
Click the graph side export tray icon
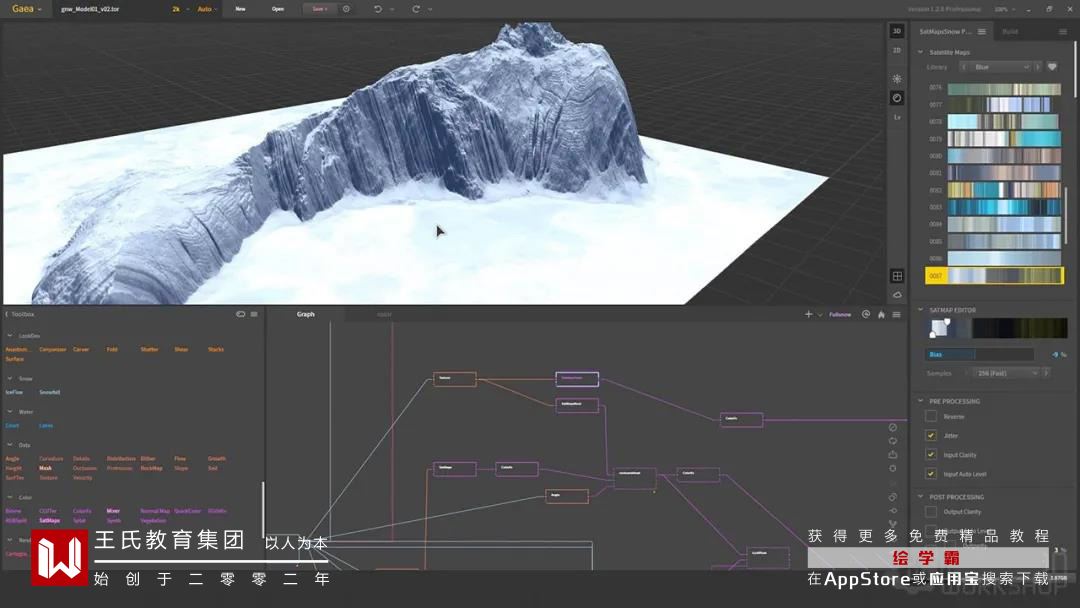point(893,454)
